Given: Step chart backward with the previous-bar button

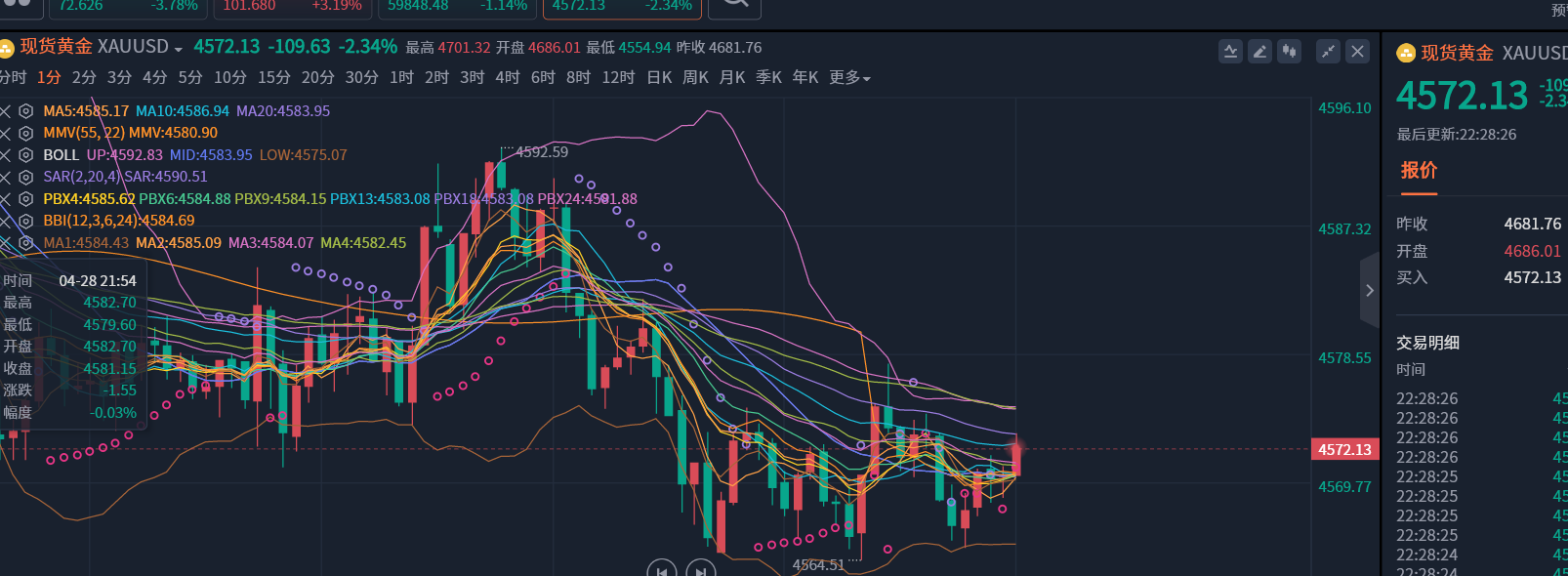Looking at the screenshot, I should click(x=662, y=570).
